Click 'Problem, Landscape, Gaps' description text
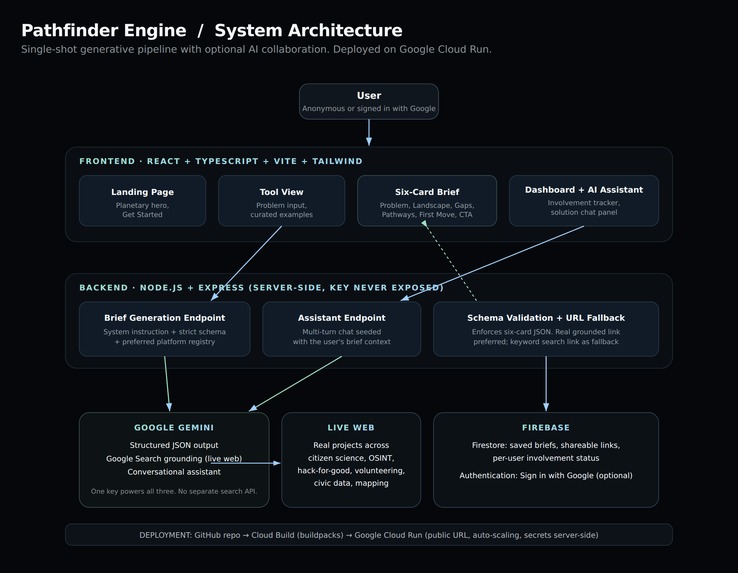The height and width of the screenshot is (573, 738). [x=427, y=210]
